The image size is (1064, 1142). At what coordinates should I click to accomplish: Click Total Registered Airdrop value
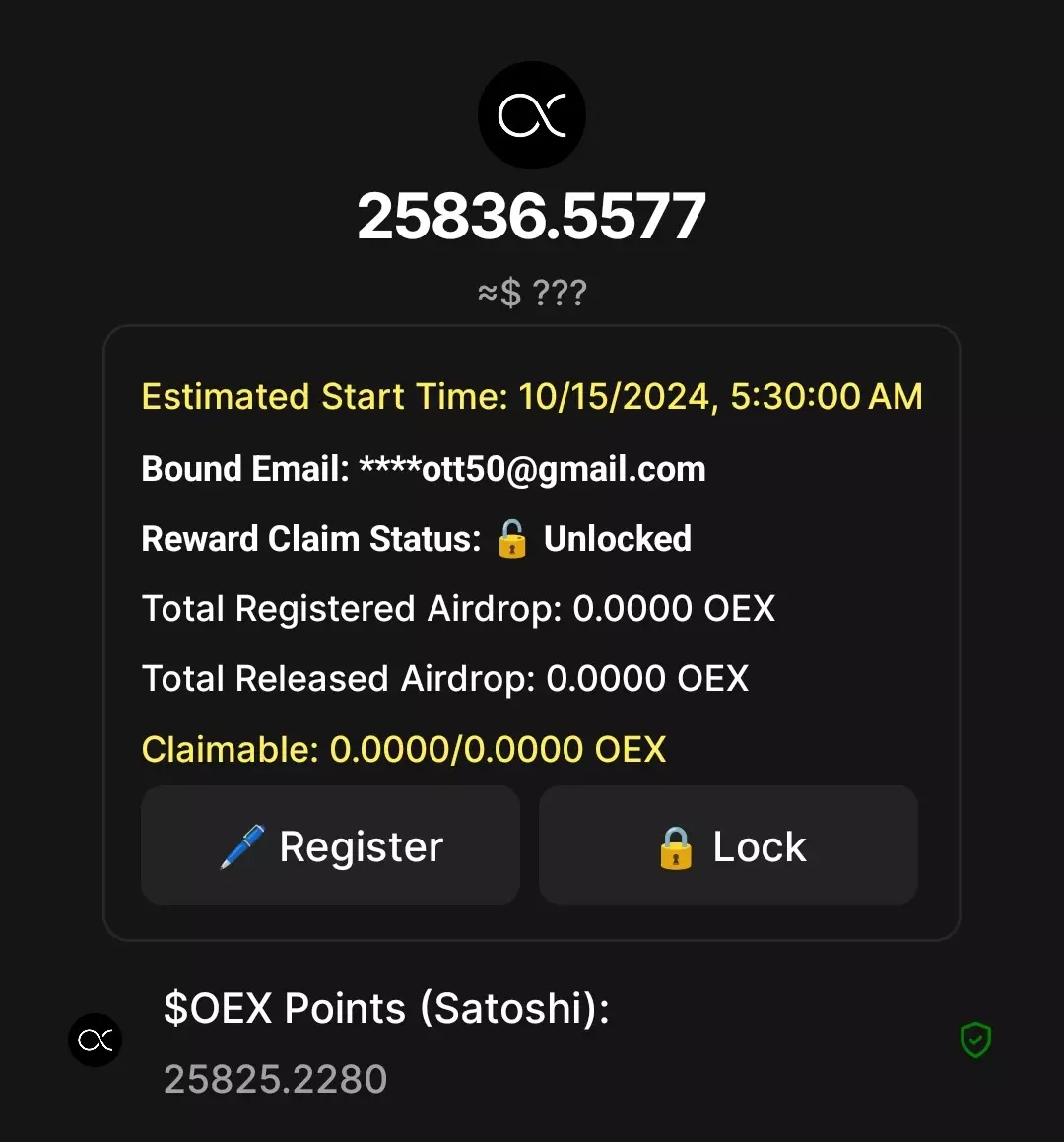tap(674, 609)
